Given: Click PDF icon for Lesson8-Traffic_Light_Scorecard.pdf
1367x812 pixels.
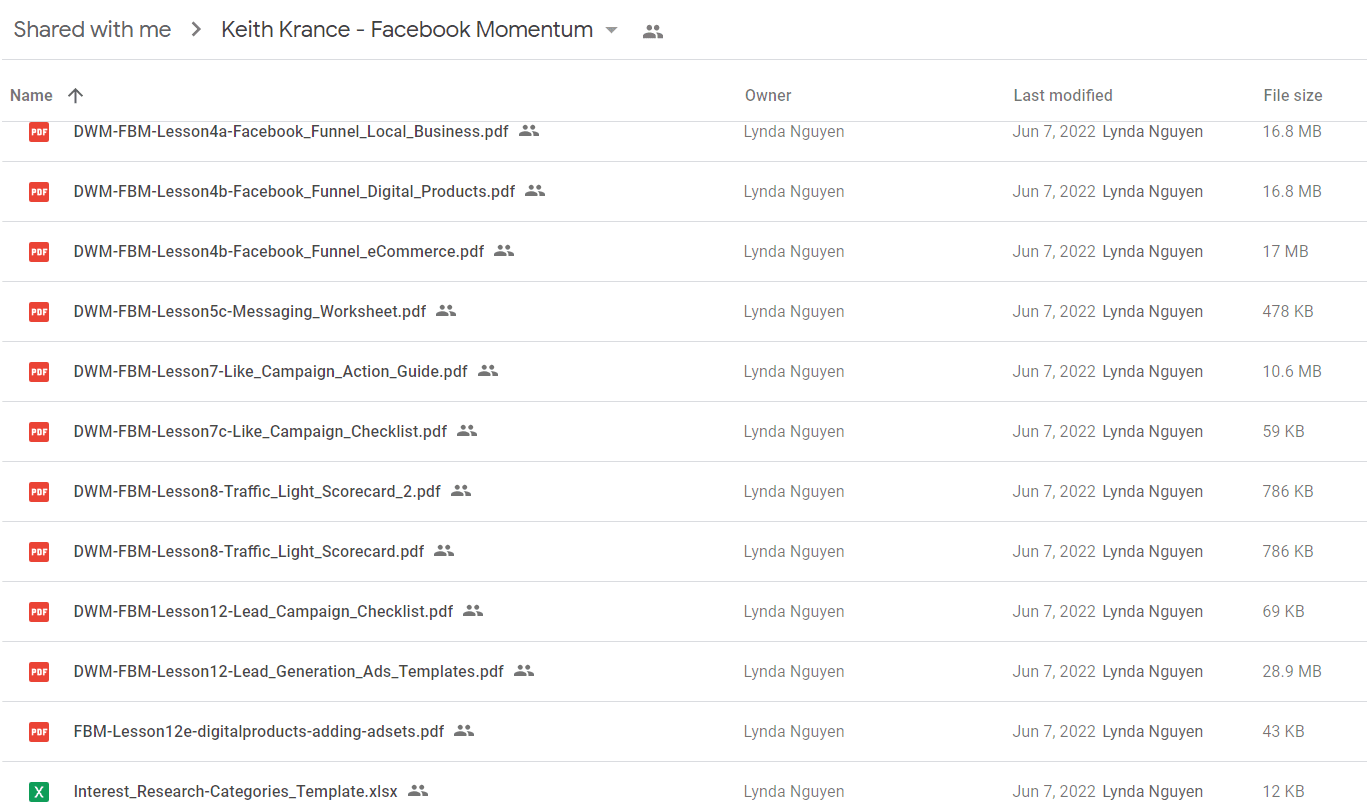Looking at the screenshot, I should 39,551.
